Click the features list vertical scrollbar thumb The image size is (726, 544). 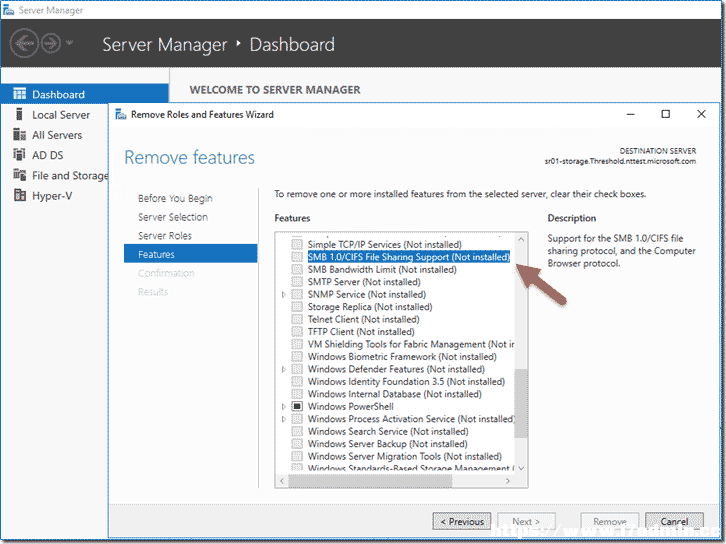521,403
